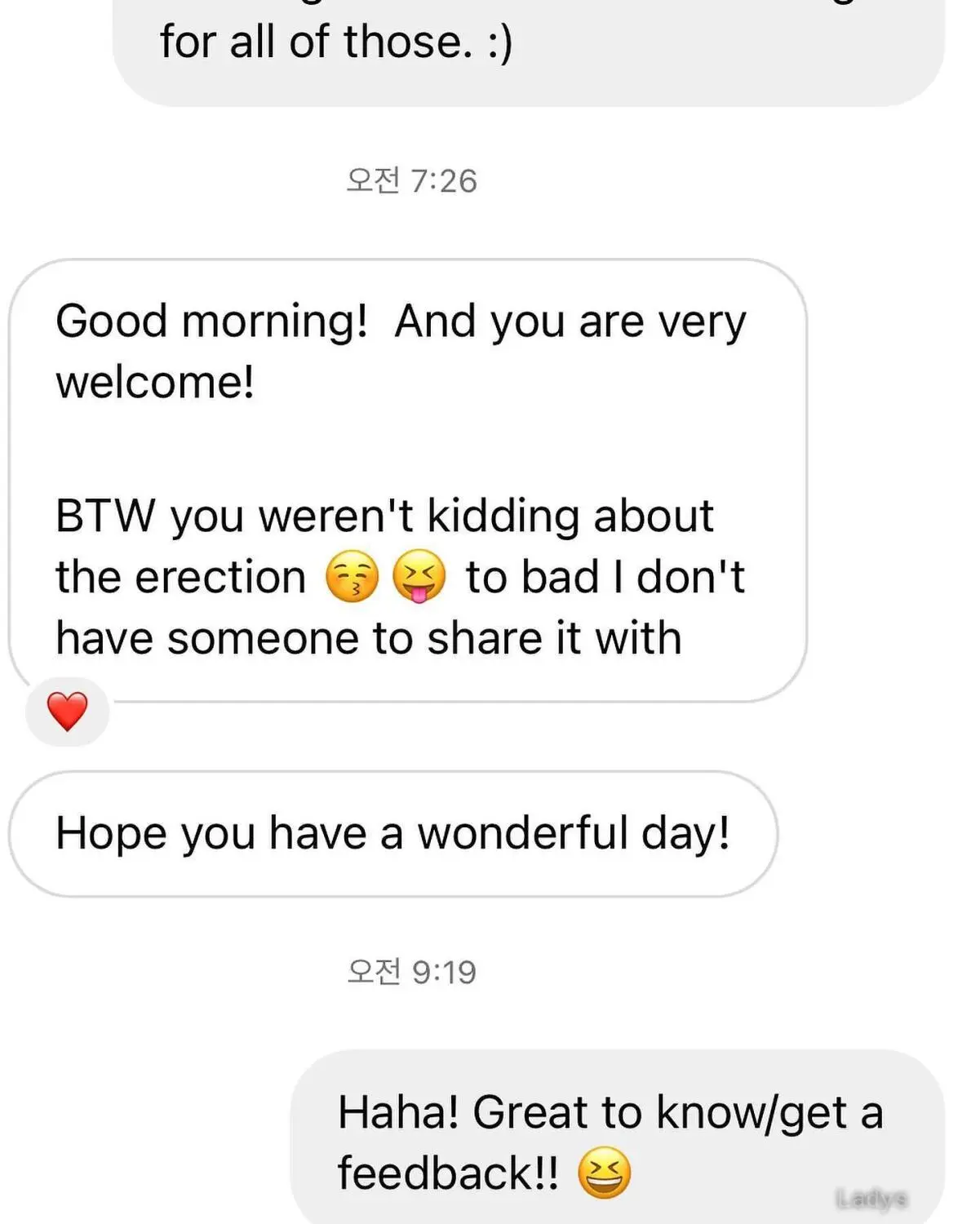The height and width of the screenshot is (1224, 980).
Task: Tap the 'for all of those. :)' bubble
Action: tap(529, 49)
